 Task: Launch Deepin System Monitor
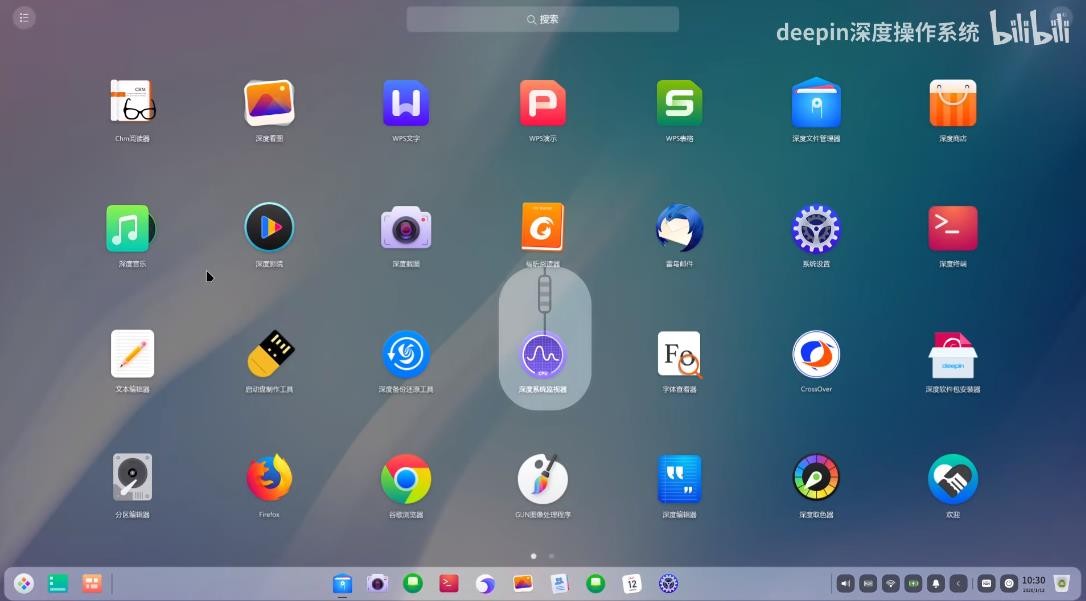pyautogui.click(x=543, y=355)
